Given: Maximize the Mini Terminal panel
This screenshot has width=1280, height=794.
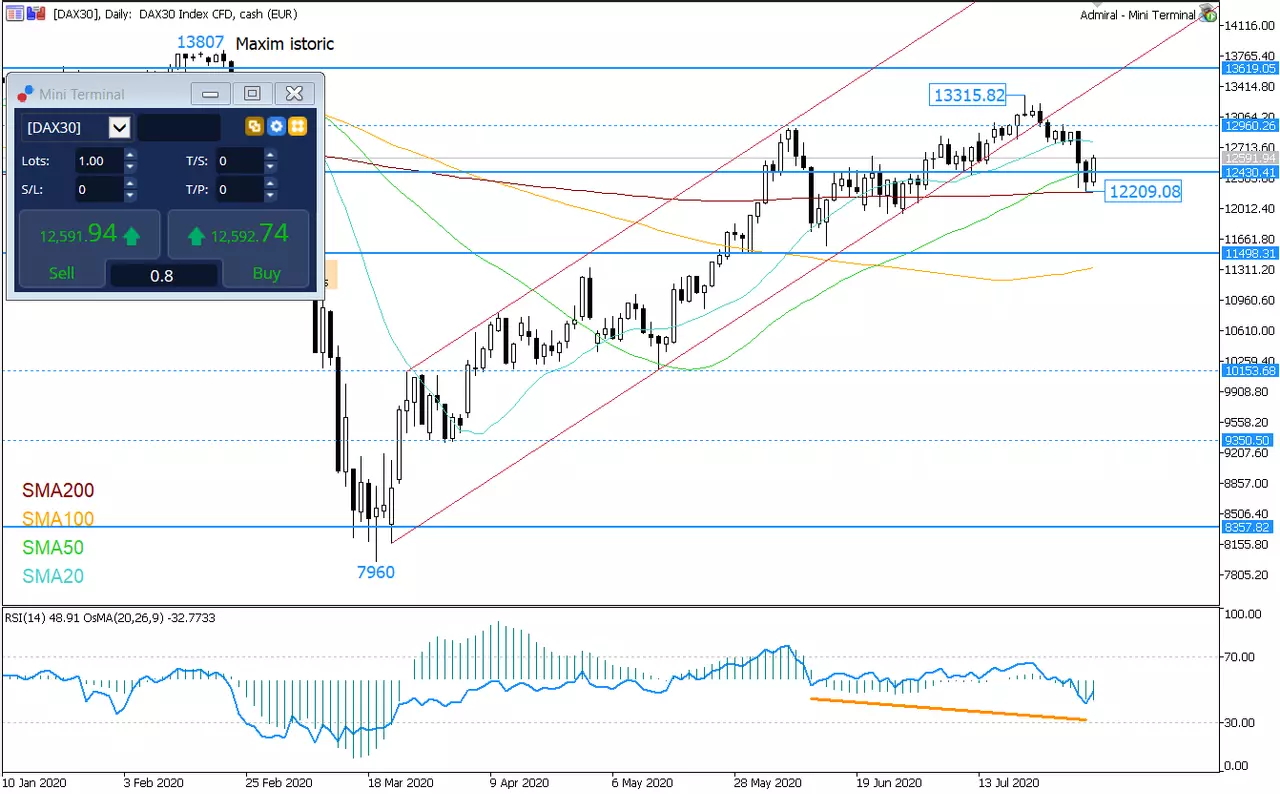Looking at the screenshot, I should tap(252, 94).
